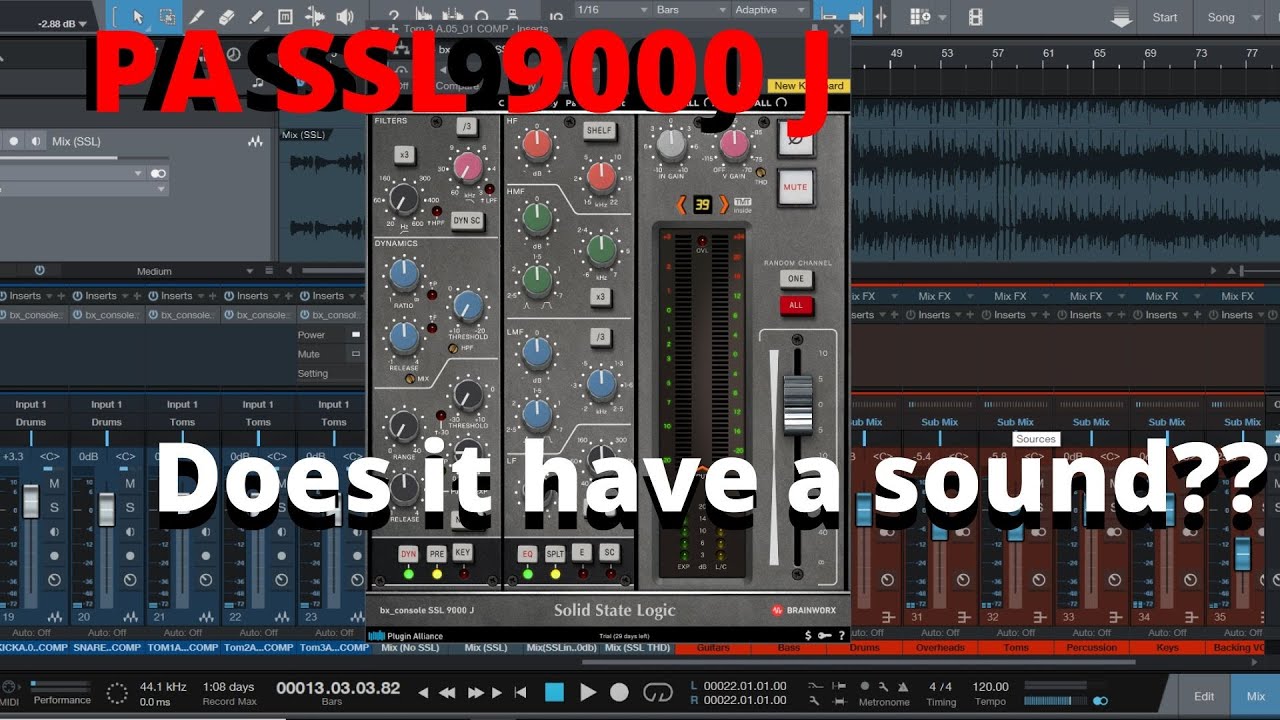
Task: Select the Bend tool in the toolbar
Action: pos(316,17)
